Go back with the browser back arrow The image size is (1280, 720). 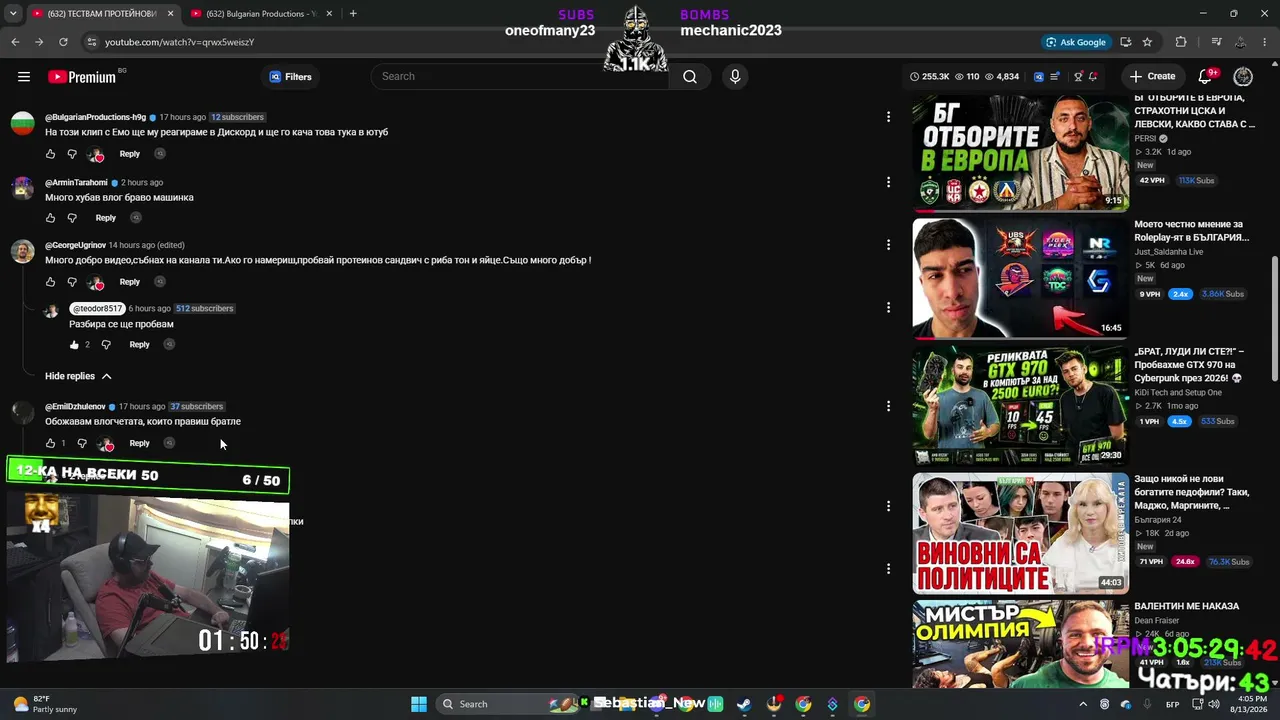15,42
